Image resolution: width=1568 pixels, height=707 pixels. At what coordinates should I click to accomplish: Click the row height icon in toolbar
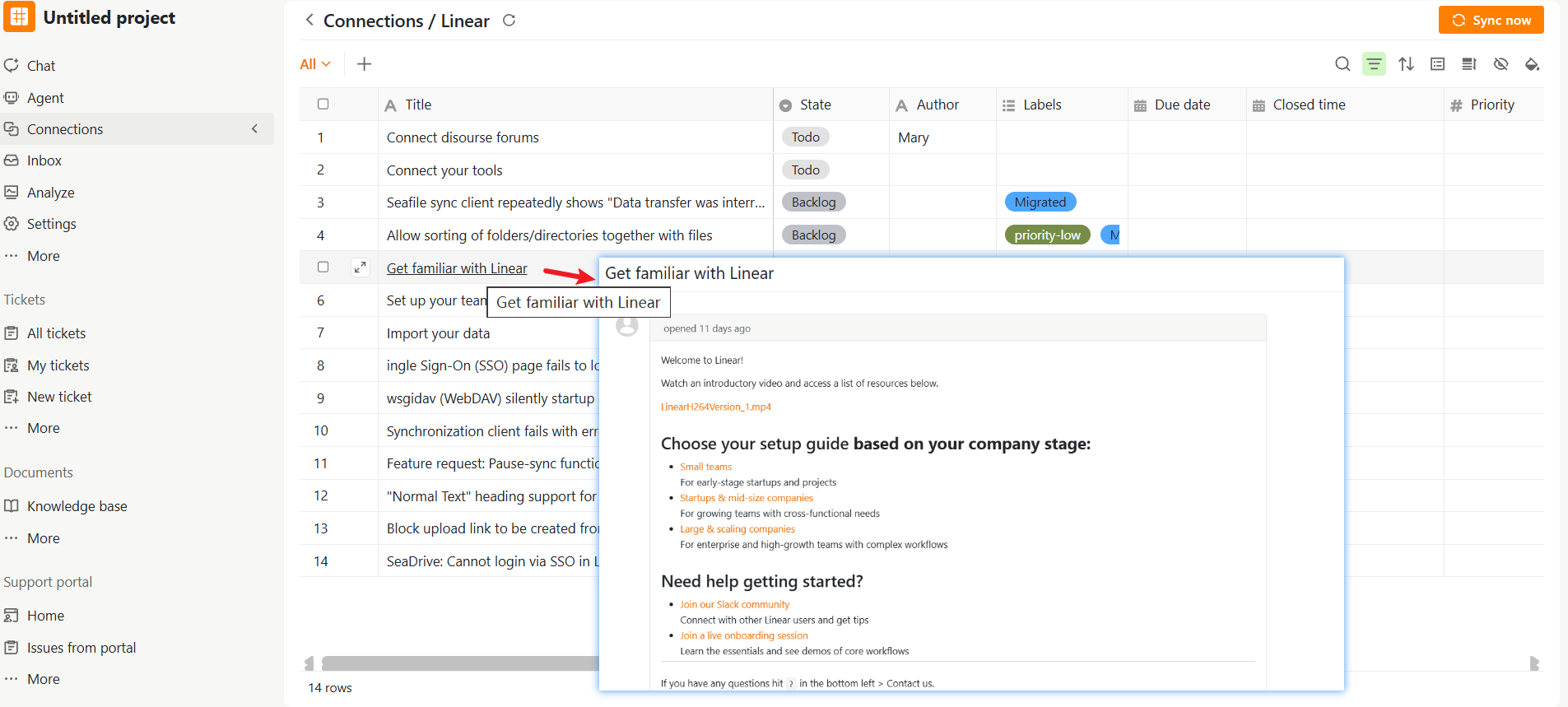(1469, 64)
